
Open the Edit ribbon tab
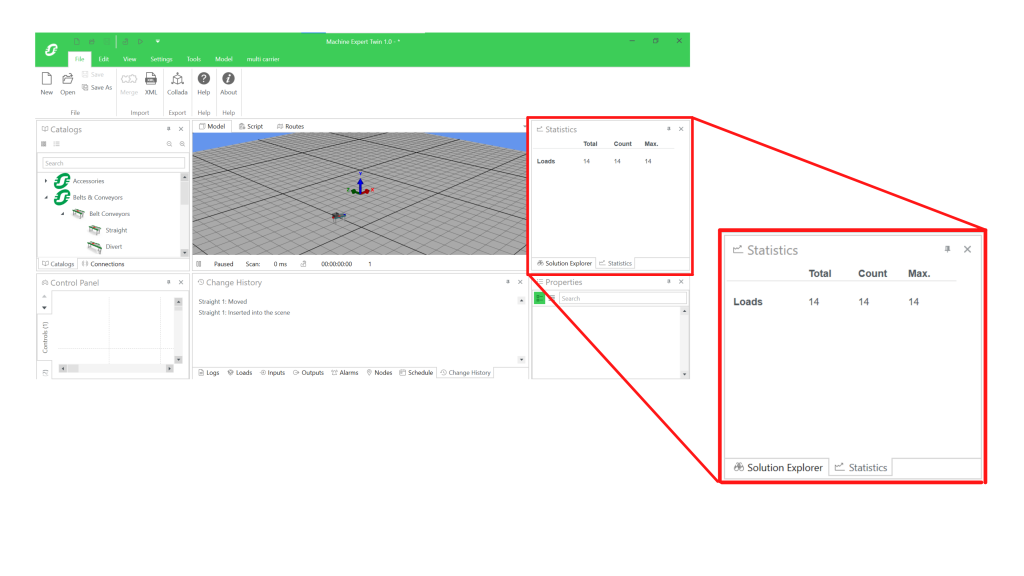[103, 59]
